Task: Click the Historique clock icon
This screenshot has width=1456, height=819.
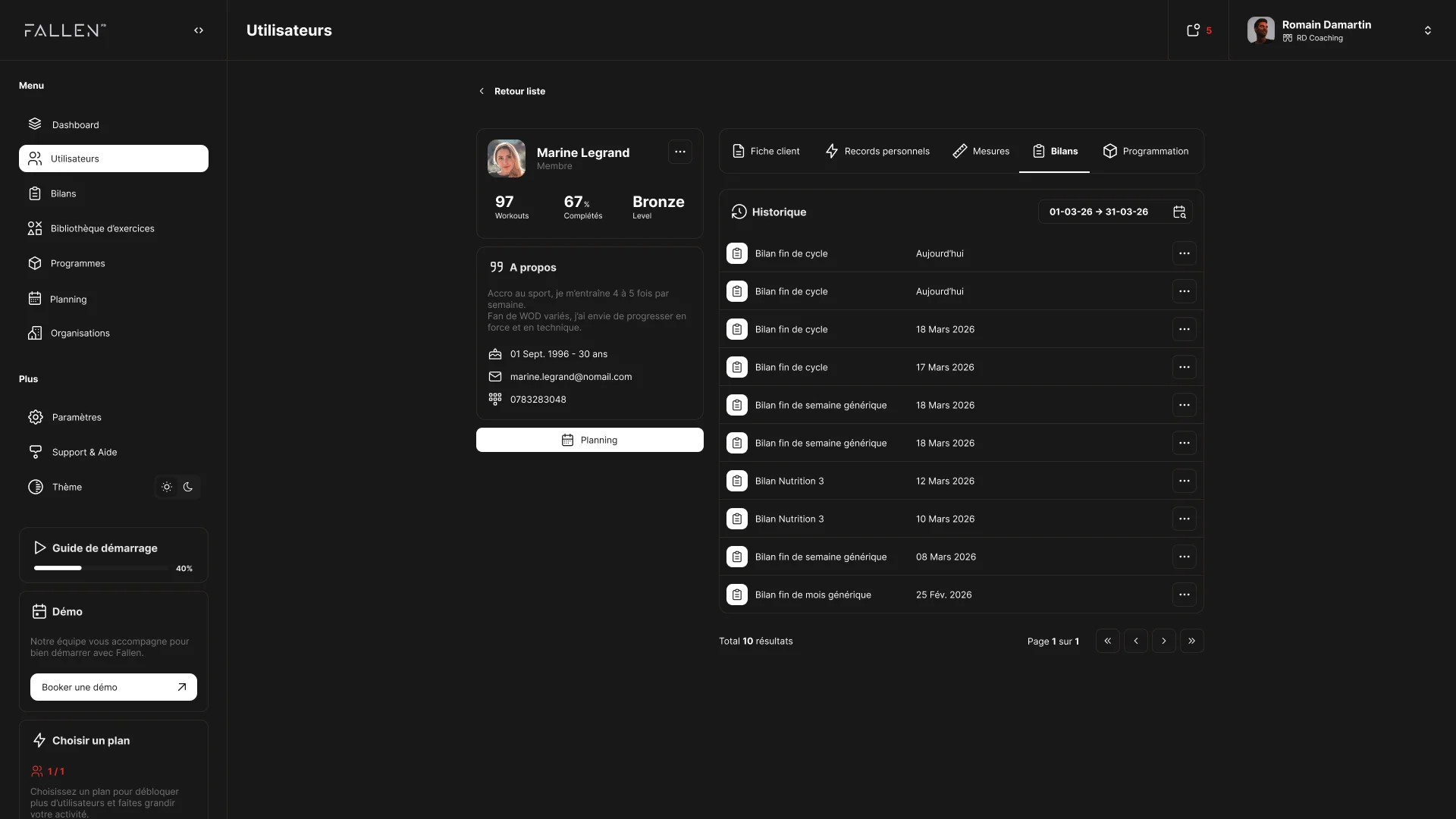Action: click(x=739, y=212)
